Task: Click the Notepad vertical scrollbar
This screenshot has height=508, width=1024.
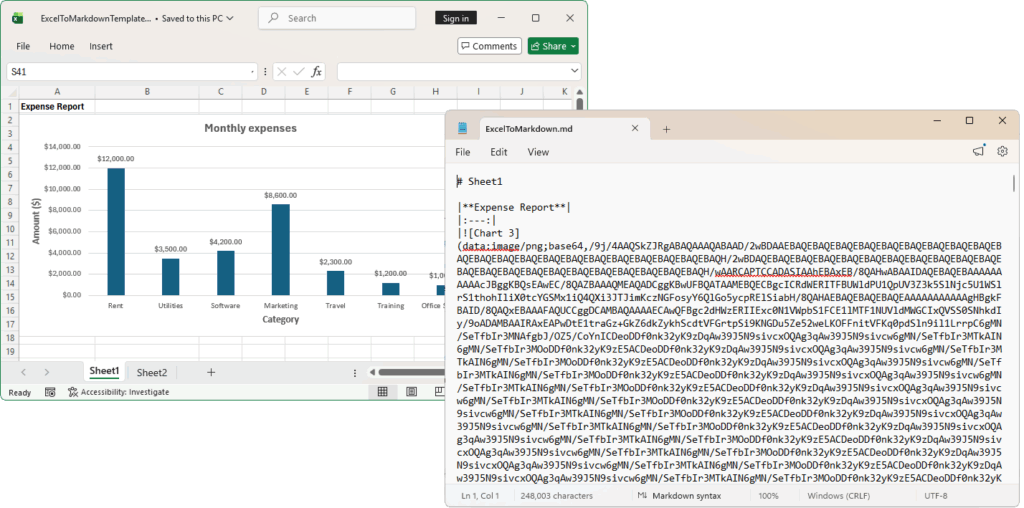Action: 1014,182
